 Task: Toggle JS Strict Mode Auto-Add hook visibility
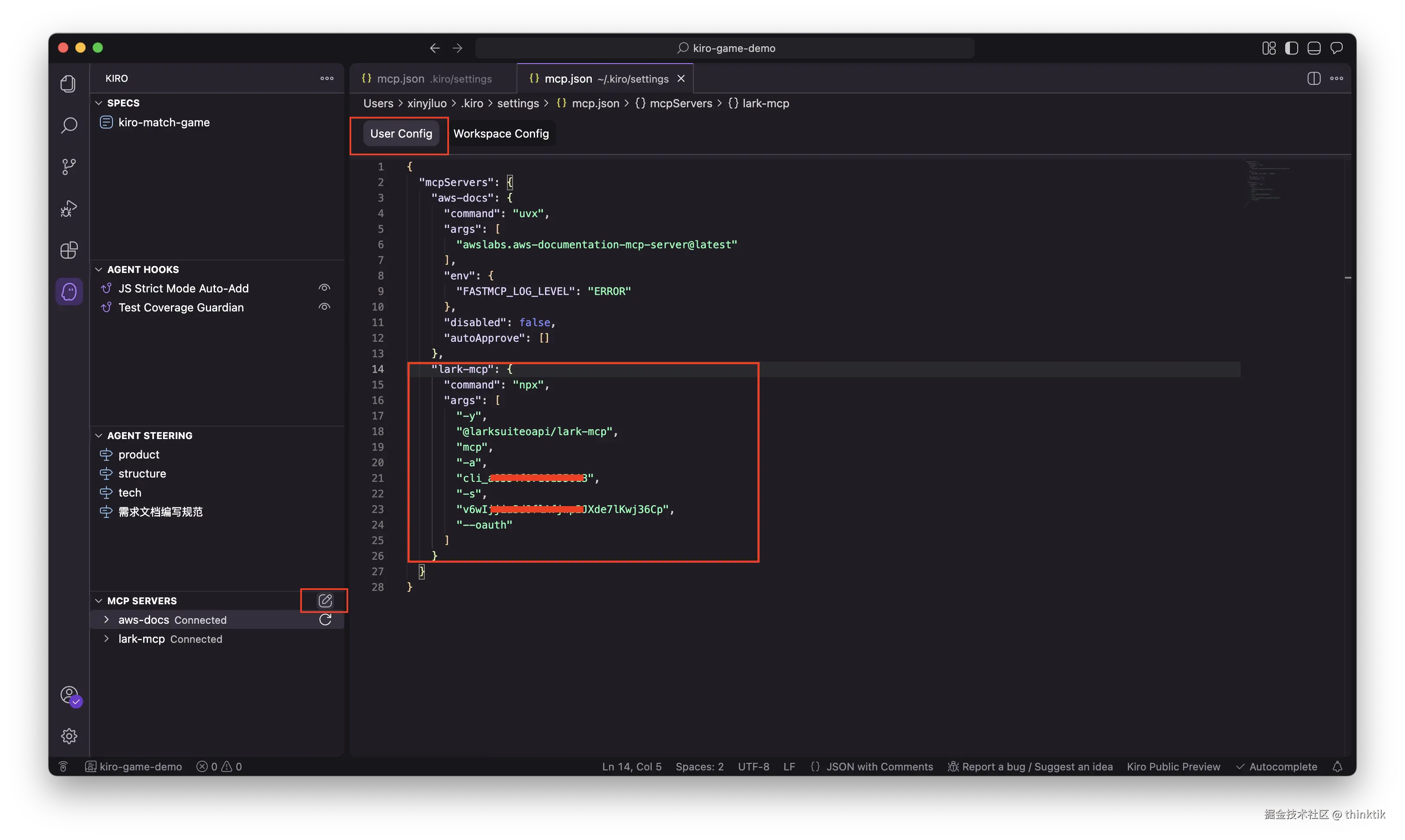coord(324,288)
